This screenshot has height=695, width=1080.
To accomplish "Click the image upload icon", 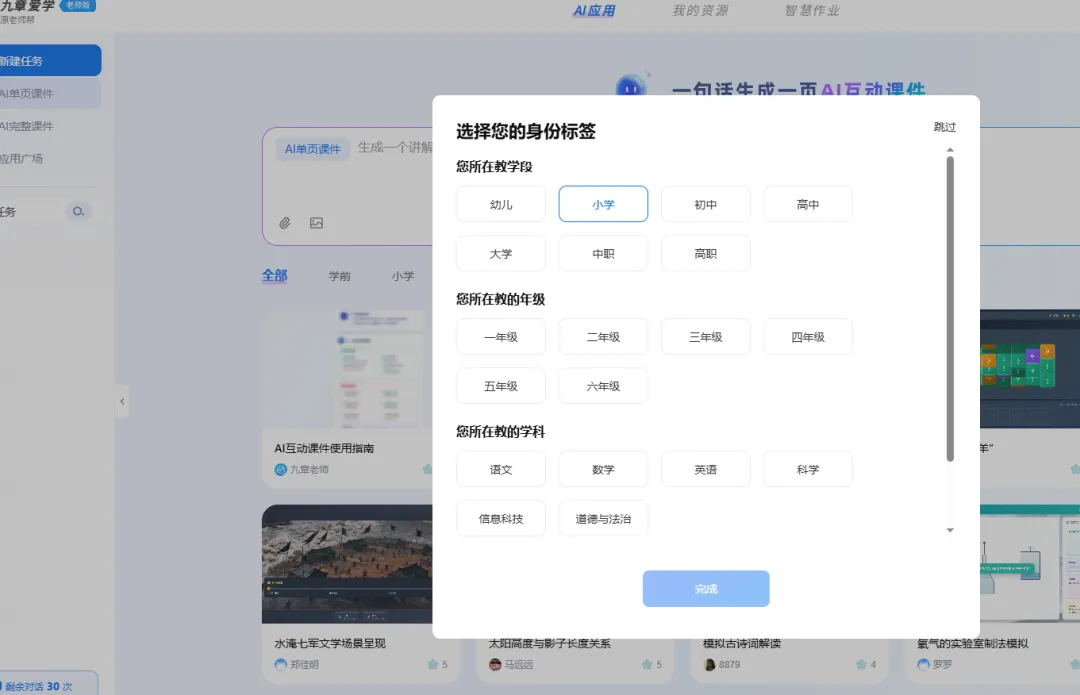I will pyautogui.click(x=316, y=222).
